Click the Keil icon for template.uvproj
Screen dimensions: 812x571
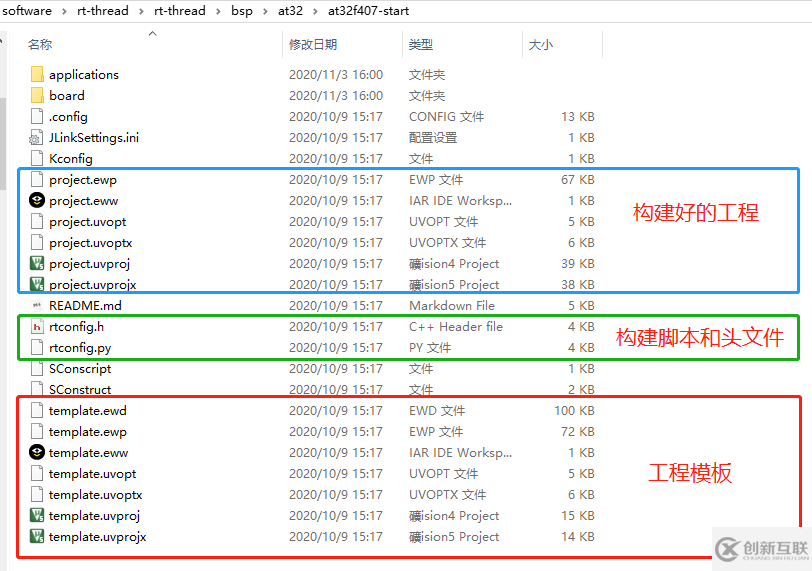(37, 516)
